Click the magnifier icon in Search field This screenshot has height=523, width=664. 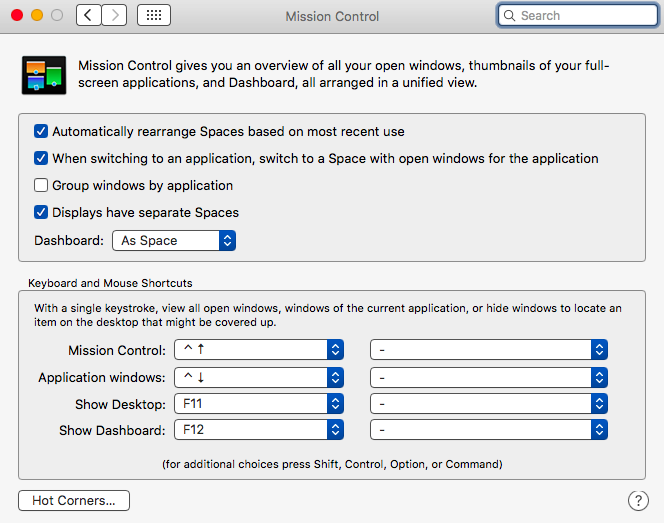509,16
